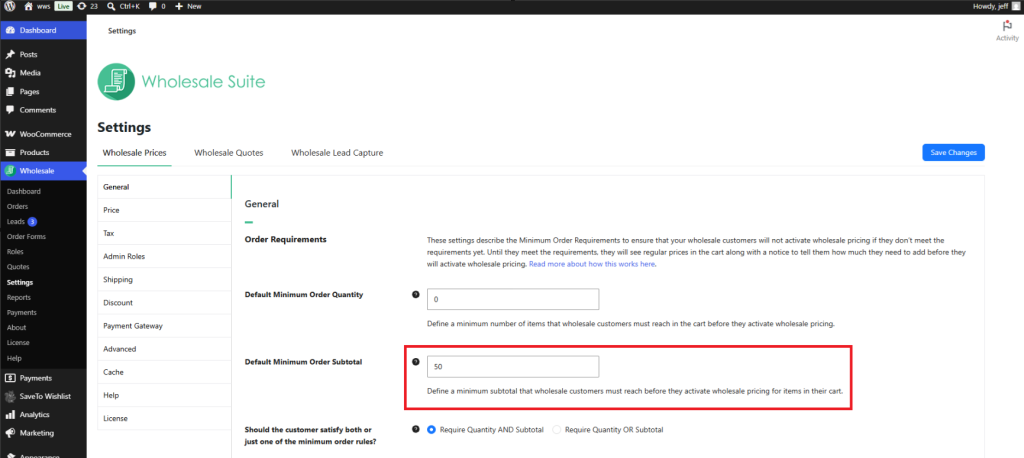The image size is (1024, 458).
Task: Click the Save Changes button
Action: pos(953,152)
